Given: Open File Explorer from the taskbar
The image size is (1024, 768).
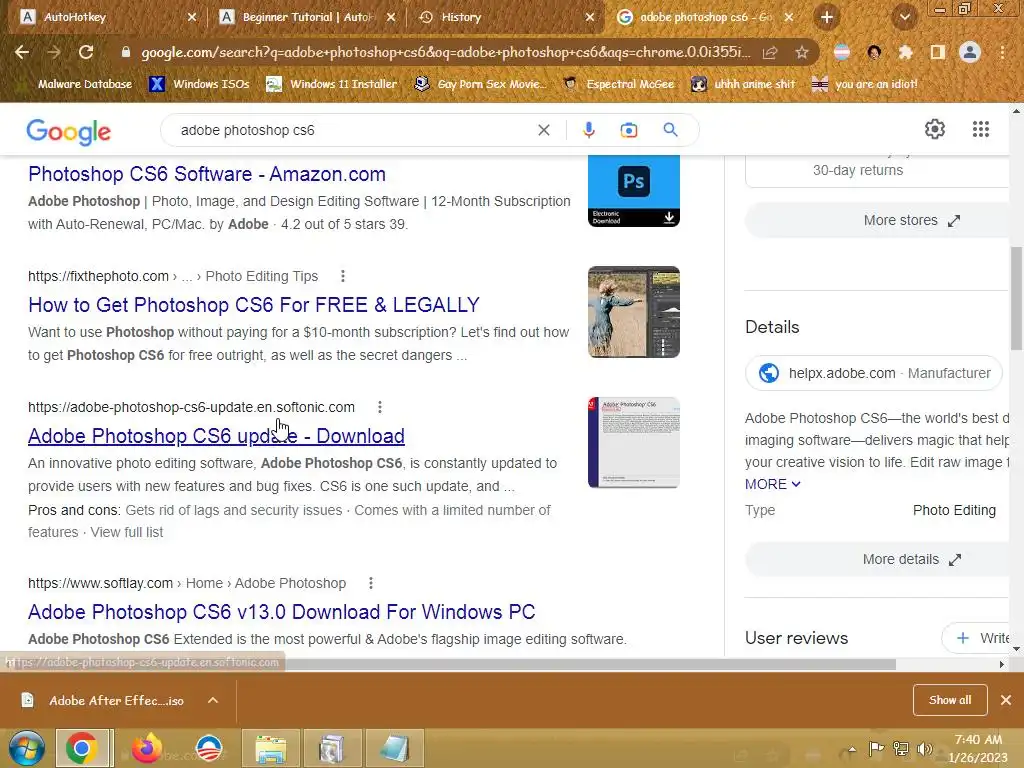Looking at the screenshot, I should 270,748.
